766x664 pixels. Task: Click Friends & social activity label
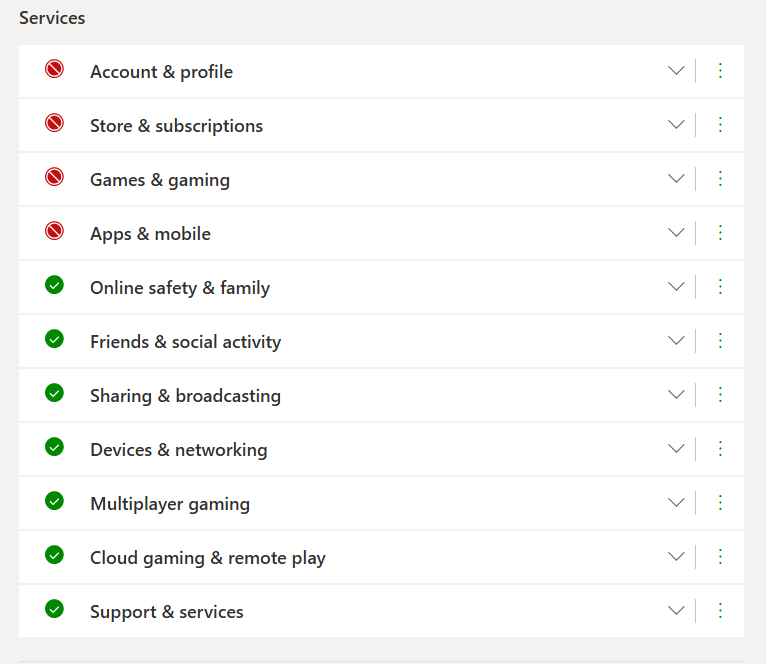pos(186,342)
